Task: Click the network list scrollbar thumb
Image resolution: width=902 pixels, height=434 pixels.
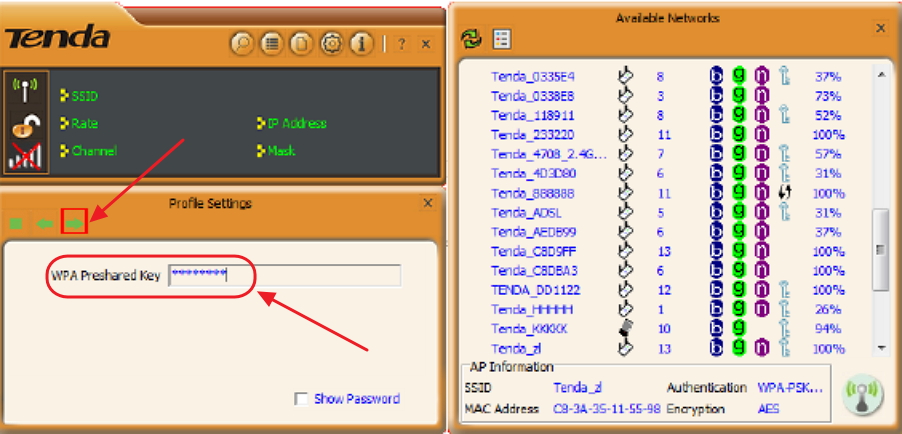Action: [x=881, y=249]
